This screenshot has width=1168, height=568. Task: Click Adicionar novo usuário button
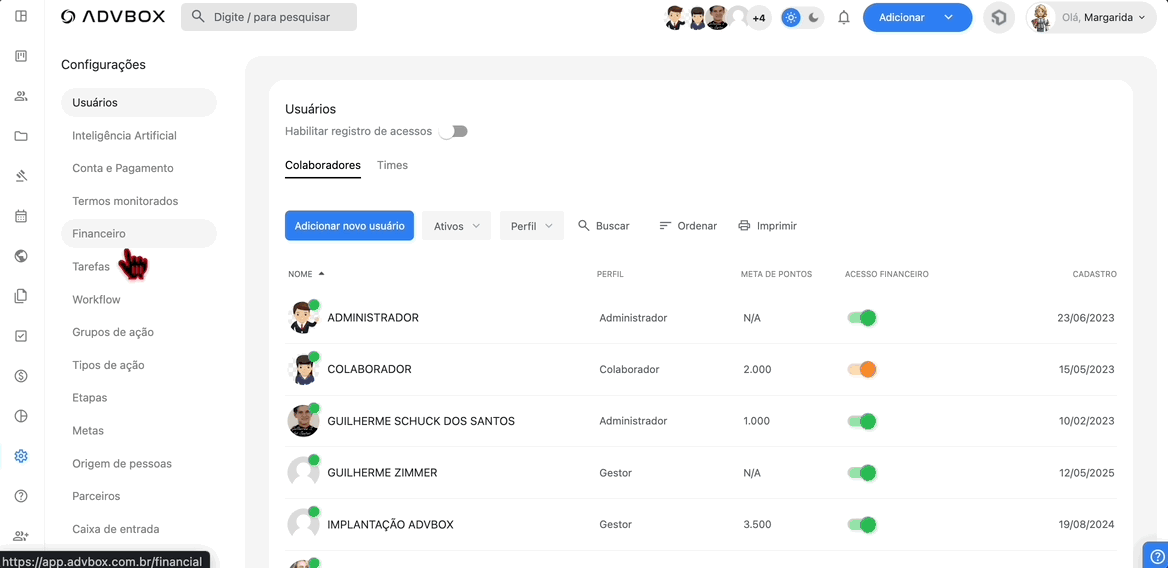pos(349,226)
